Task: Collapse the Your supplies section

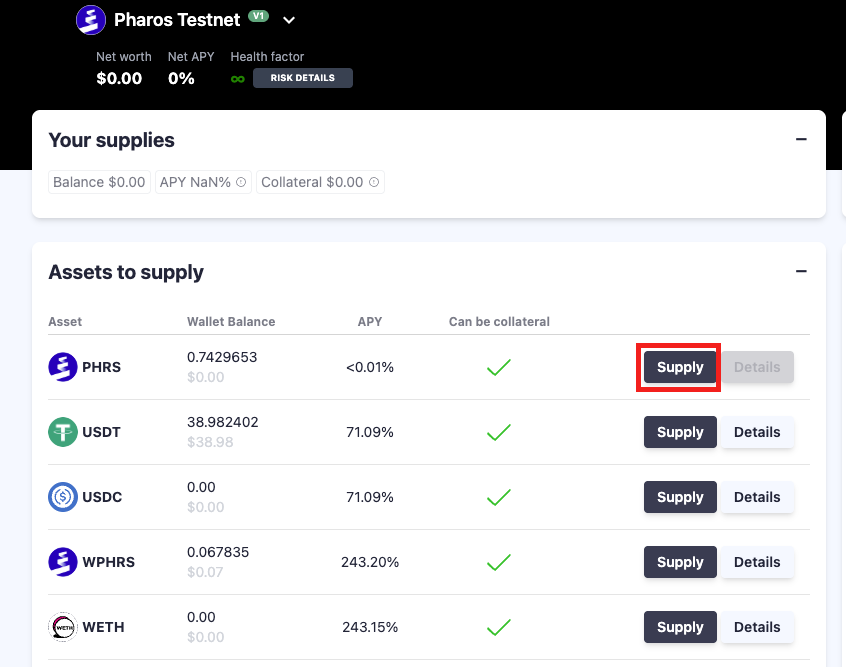Action: click(801, 140)
